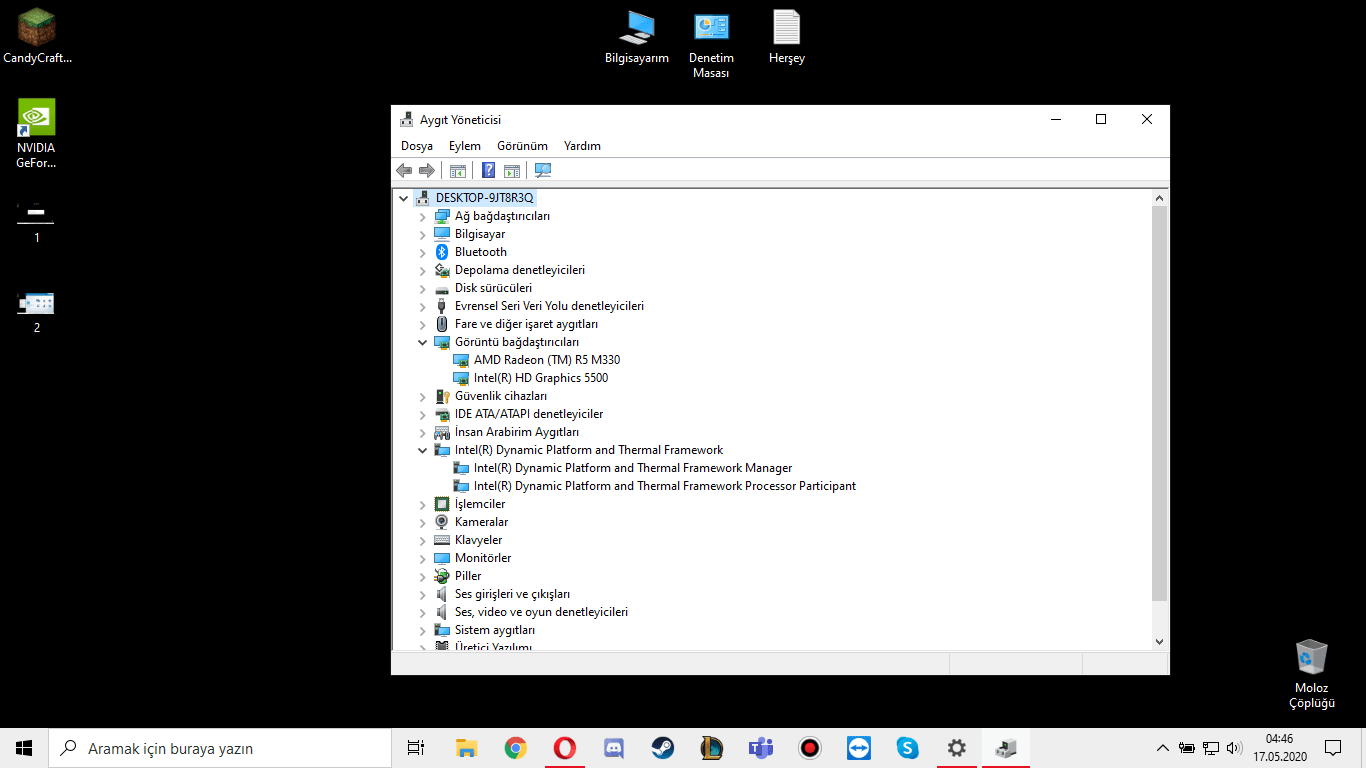Click the Klavyeler keyboard icon

[x=442, y=540]
